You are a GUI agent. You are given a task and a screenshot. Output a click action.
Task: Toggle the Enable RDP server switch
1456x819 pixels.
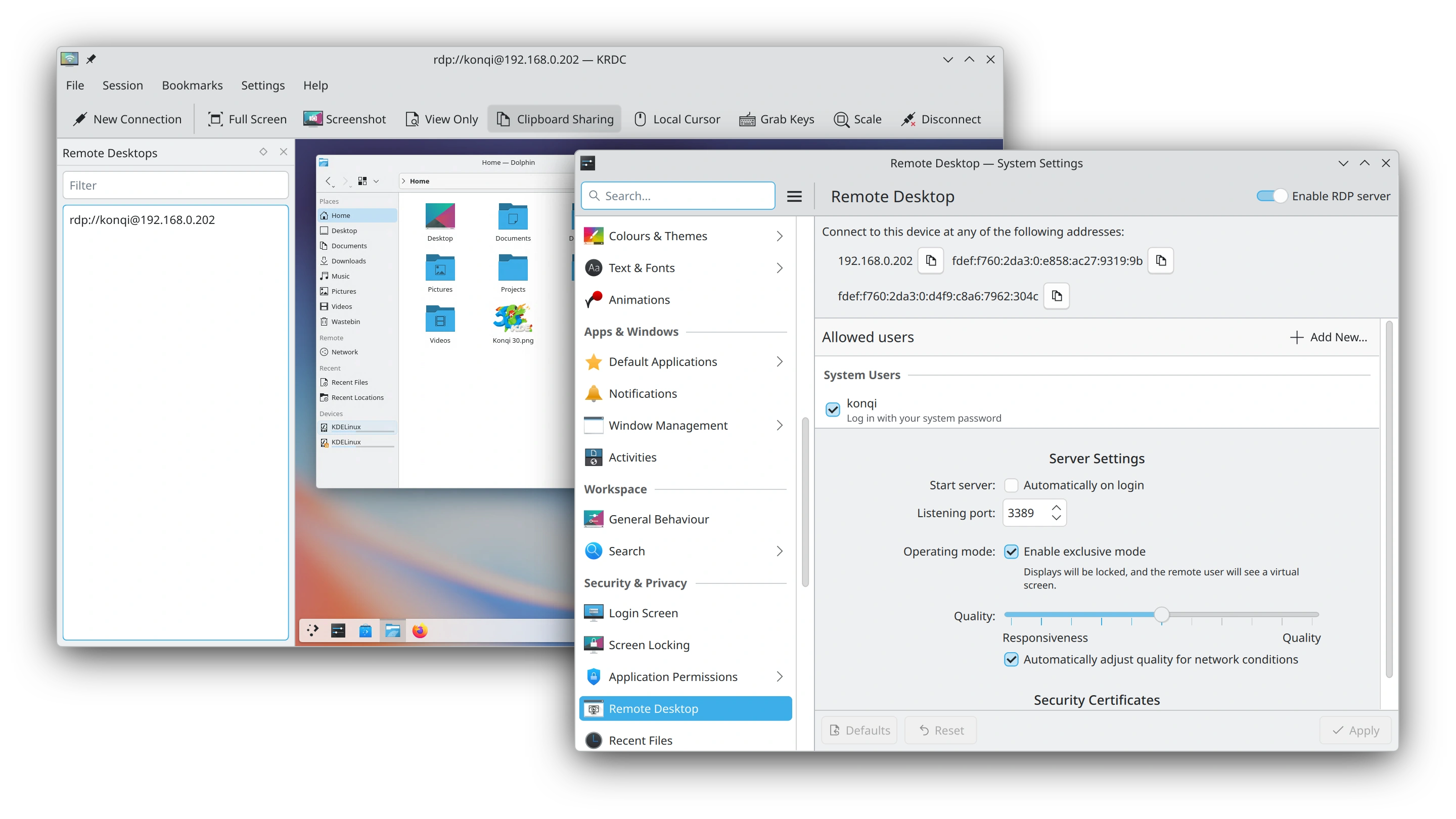(x=1272, y=196)
